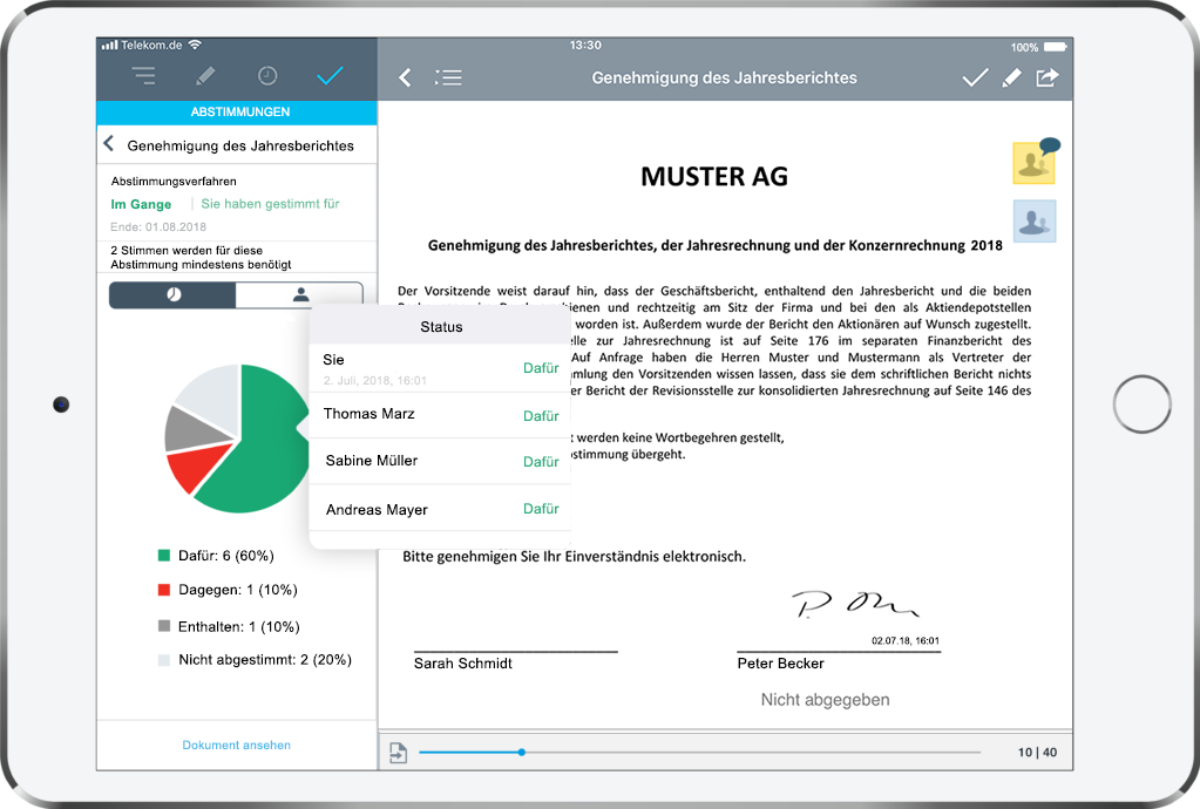The height and width of the screenshot is (809, 1200).
Task: Select the annotation pen in document toolbar
Action: click(x=1011, y=78)
